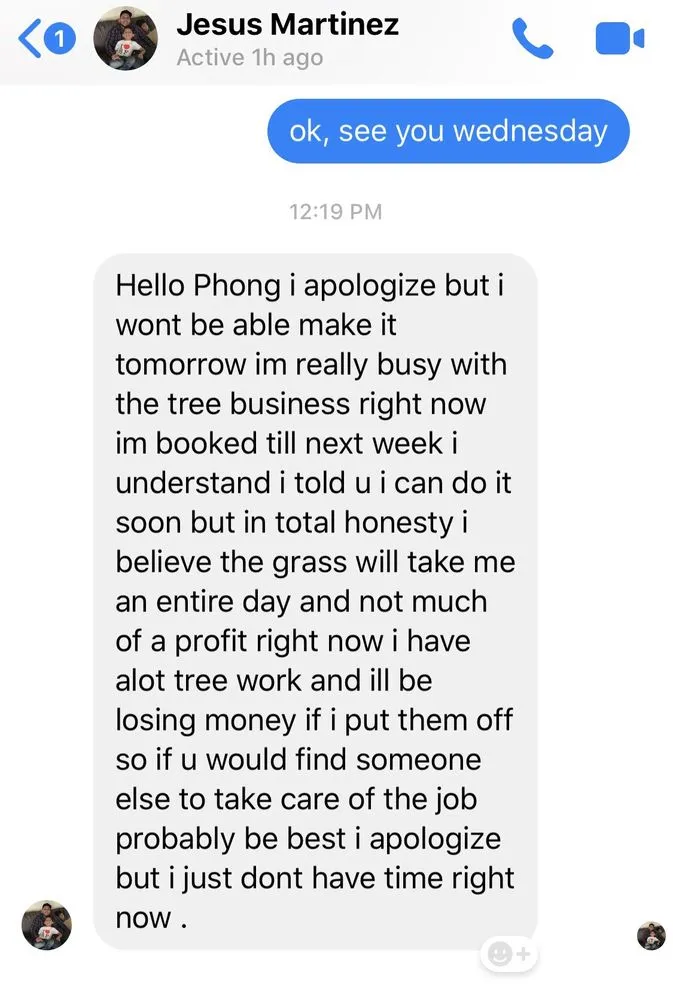The image size is (673, 1000).
Task: Open contact details via Jesus Martinez name
Action: [287, 25]
